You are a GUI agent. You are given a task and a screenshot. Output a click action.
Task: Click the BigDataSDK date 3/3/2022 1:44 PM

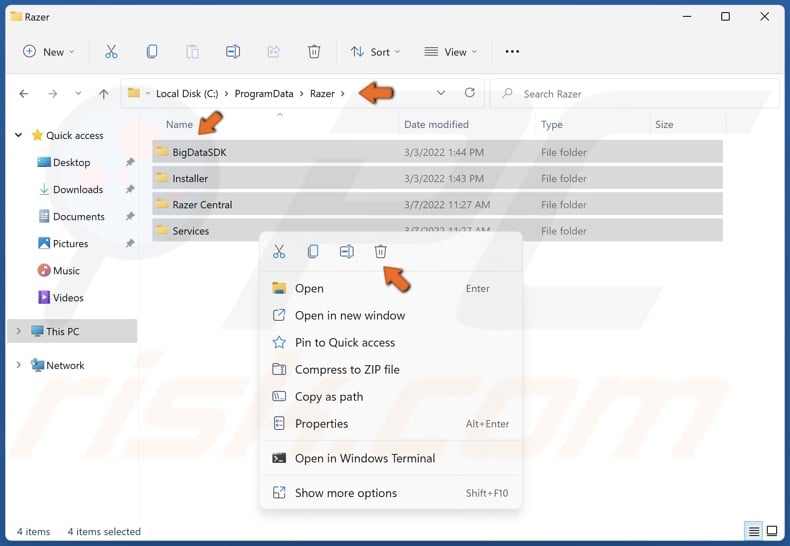(443, 152)
